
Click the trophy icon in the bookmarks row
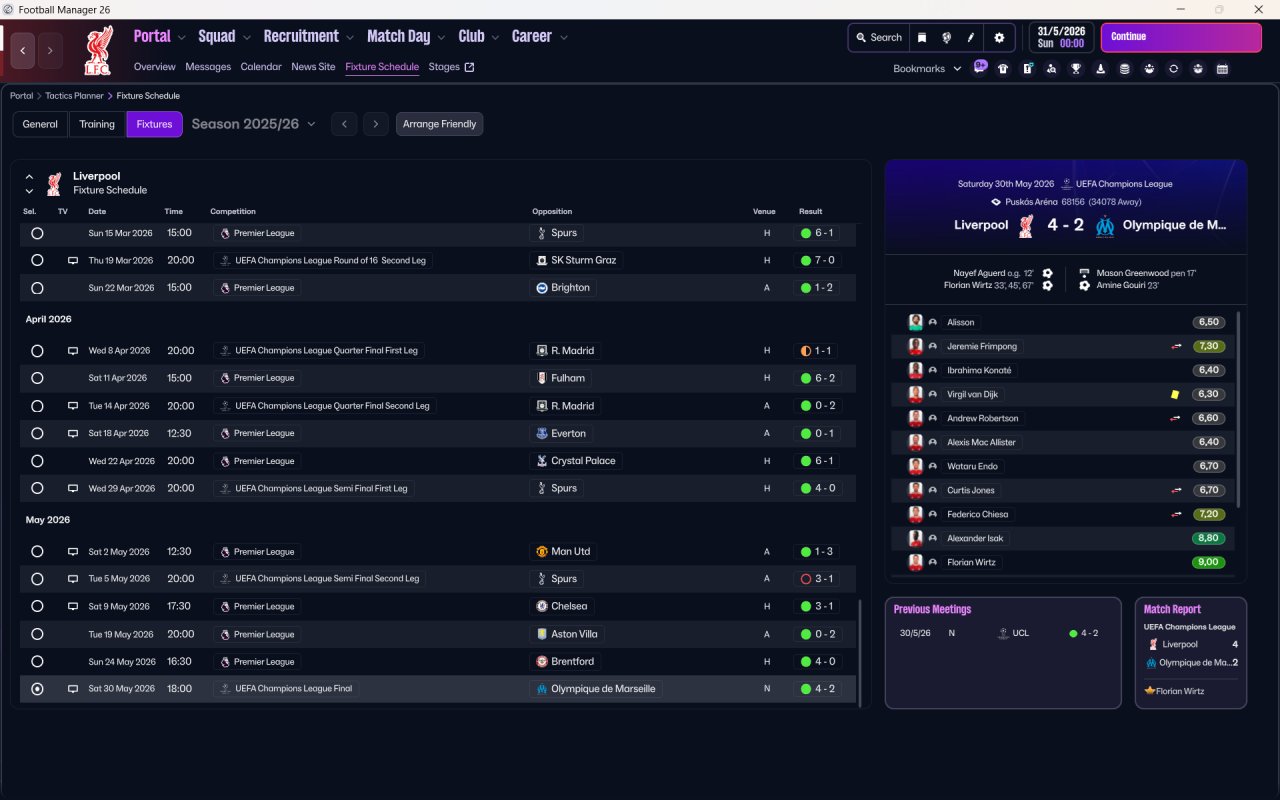pyautogui.click(x=1076, y=69)
